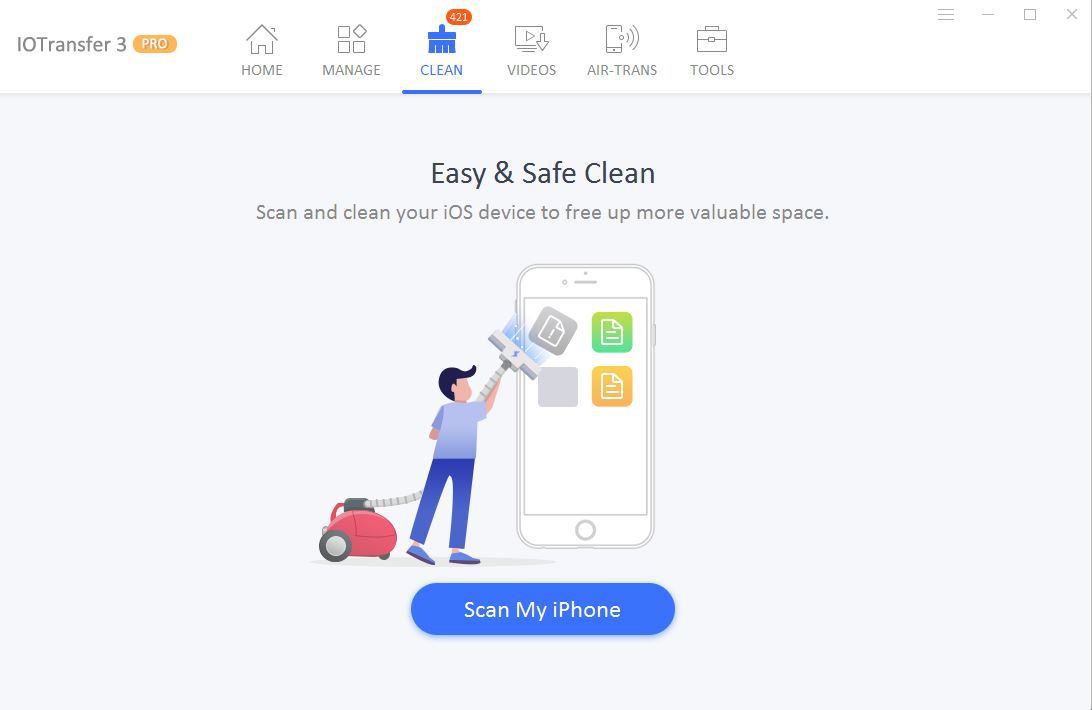Open the hamburger menu in title bar

click(x=946, y=15)
